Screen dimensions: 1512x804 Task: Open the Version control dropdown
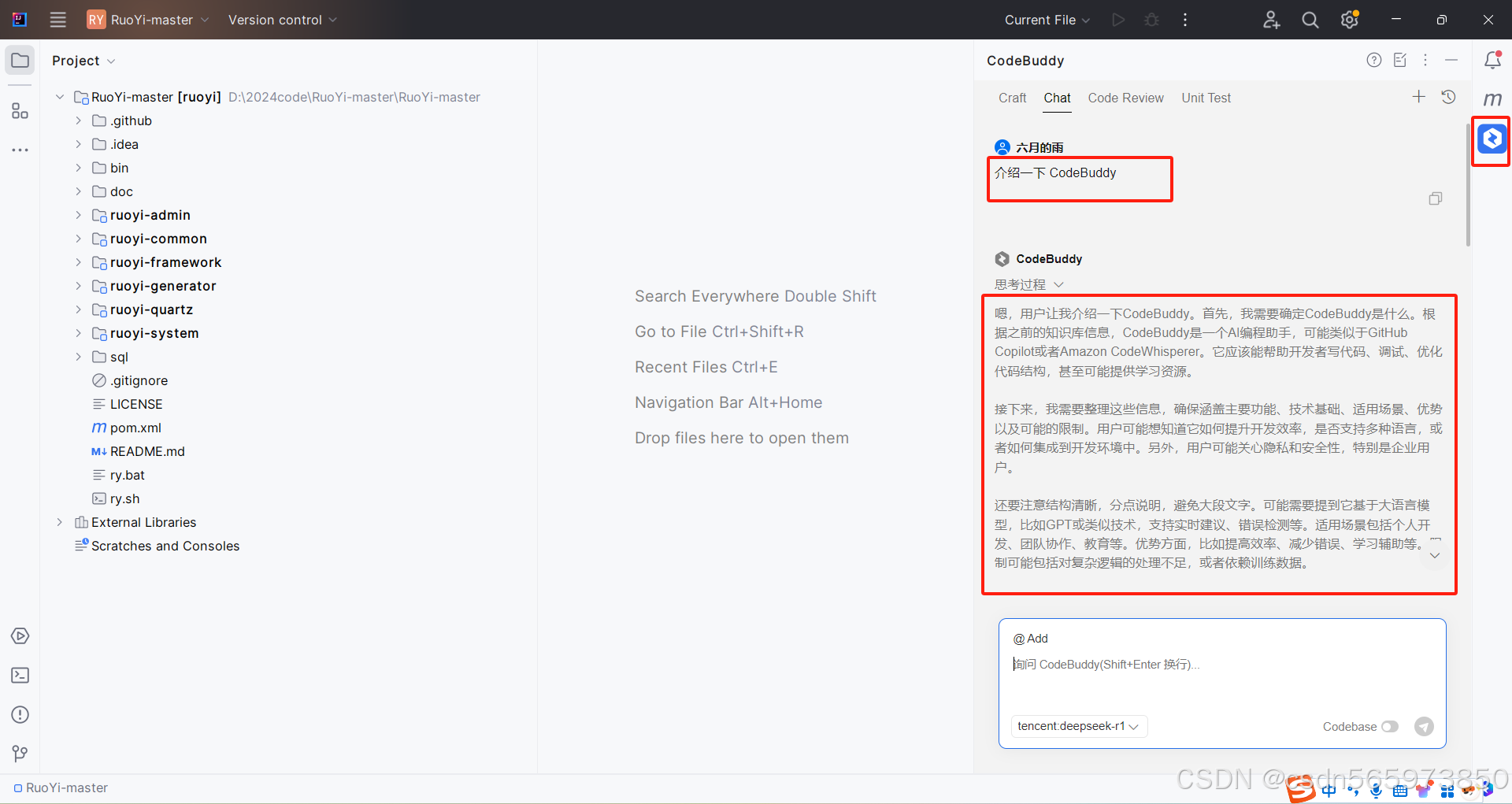pyautogui.click(x=283, y=20)
